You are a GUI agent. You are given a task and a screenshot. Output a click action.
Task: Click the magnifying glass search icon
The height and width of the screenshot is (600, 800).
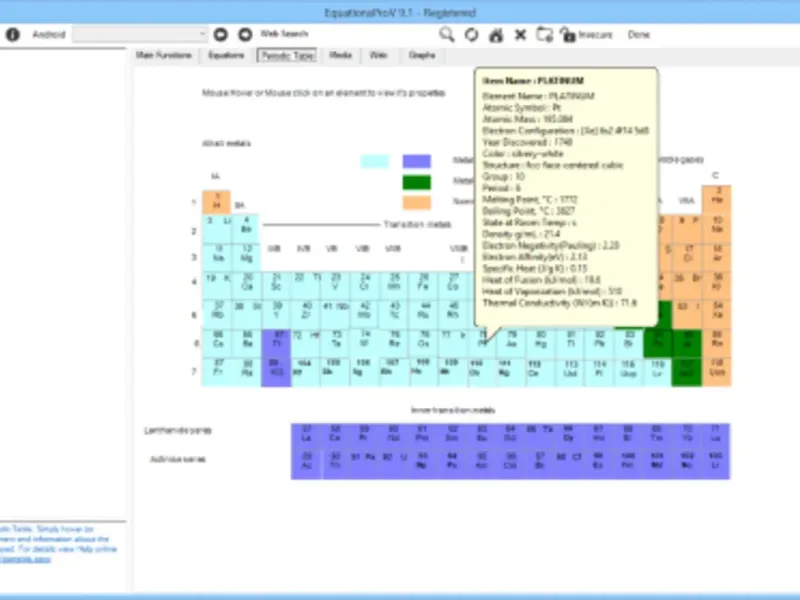click(x=446, y=35)
